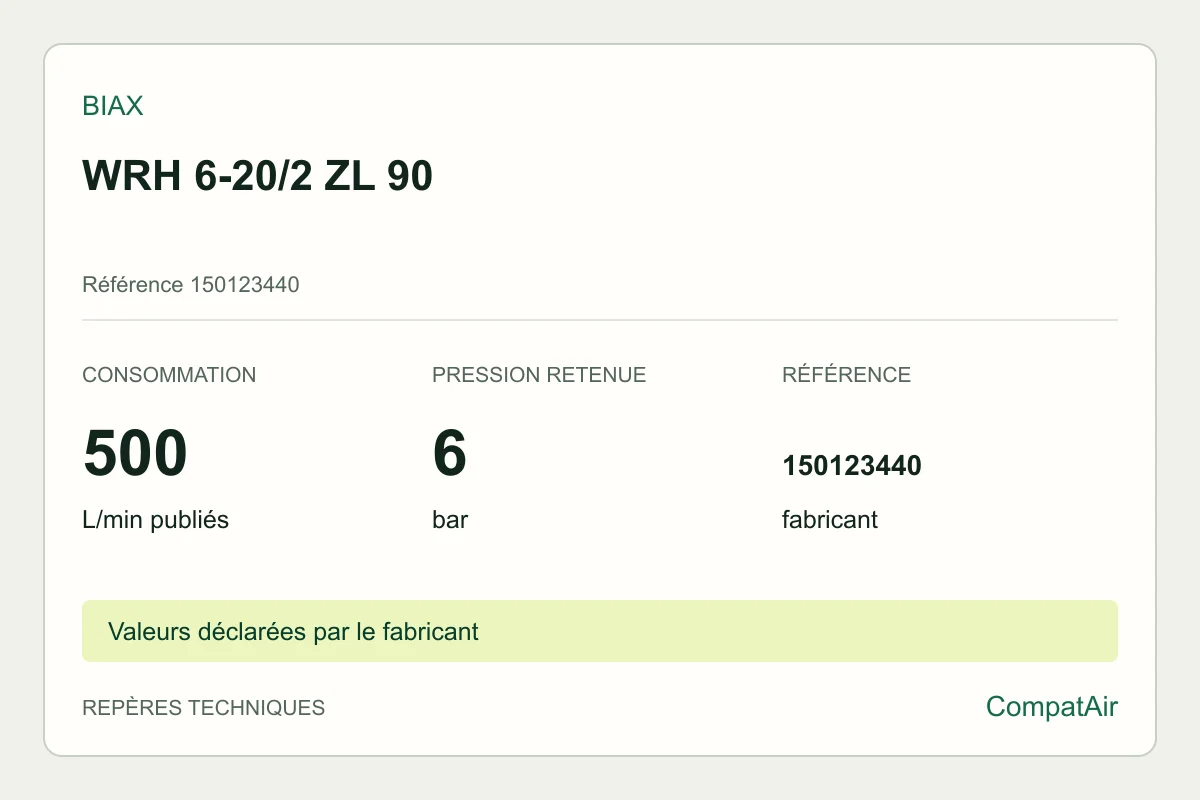This screenshot has height=800, width=1200.
Task: Click the REPÈRES TECHNIQUES footer label
Action: 203,708
